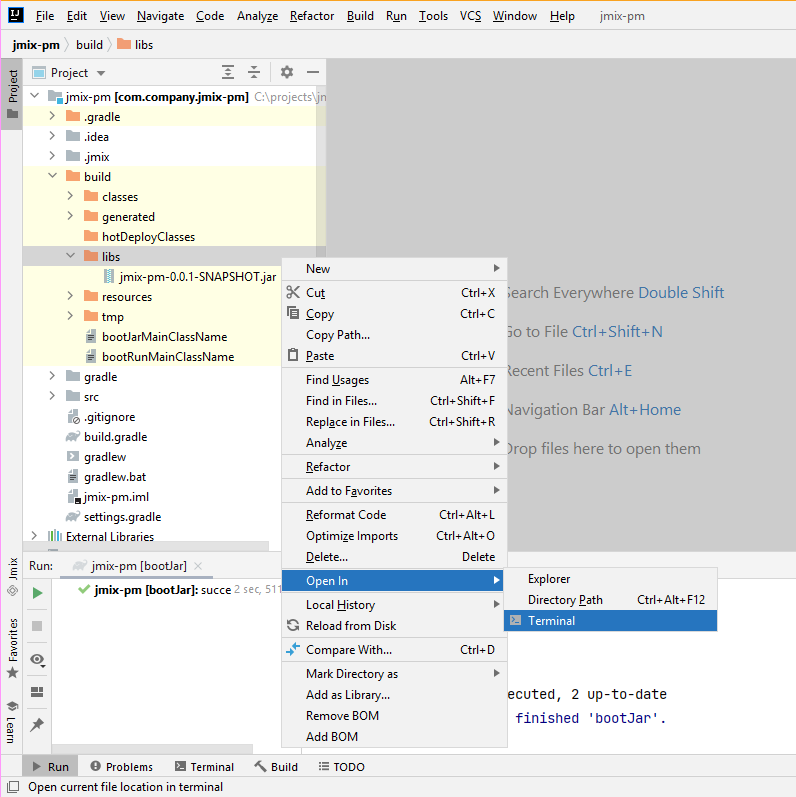The height and width of the screenshot is (797, 796).
Task: Click the Reload from Disk refresh icon
Action: click(293, 625)
